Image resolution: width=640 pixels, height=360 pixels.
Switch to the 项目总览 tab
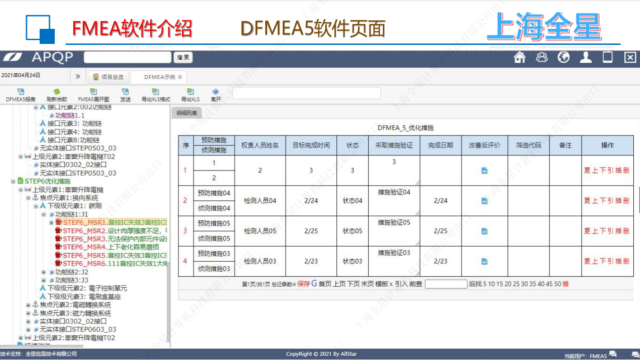pos(108,77)
